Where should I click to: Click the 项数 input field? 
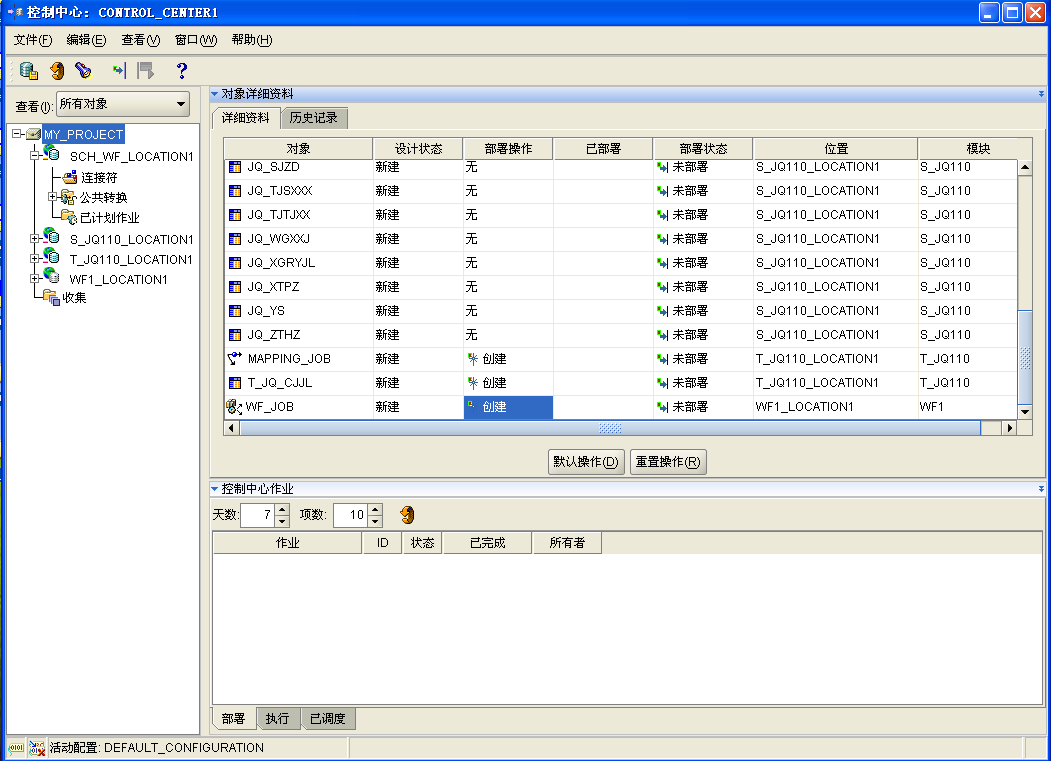350,515
